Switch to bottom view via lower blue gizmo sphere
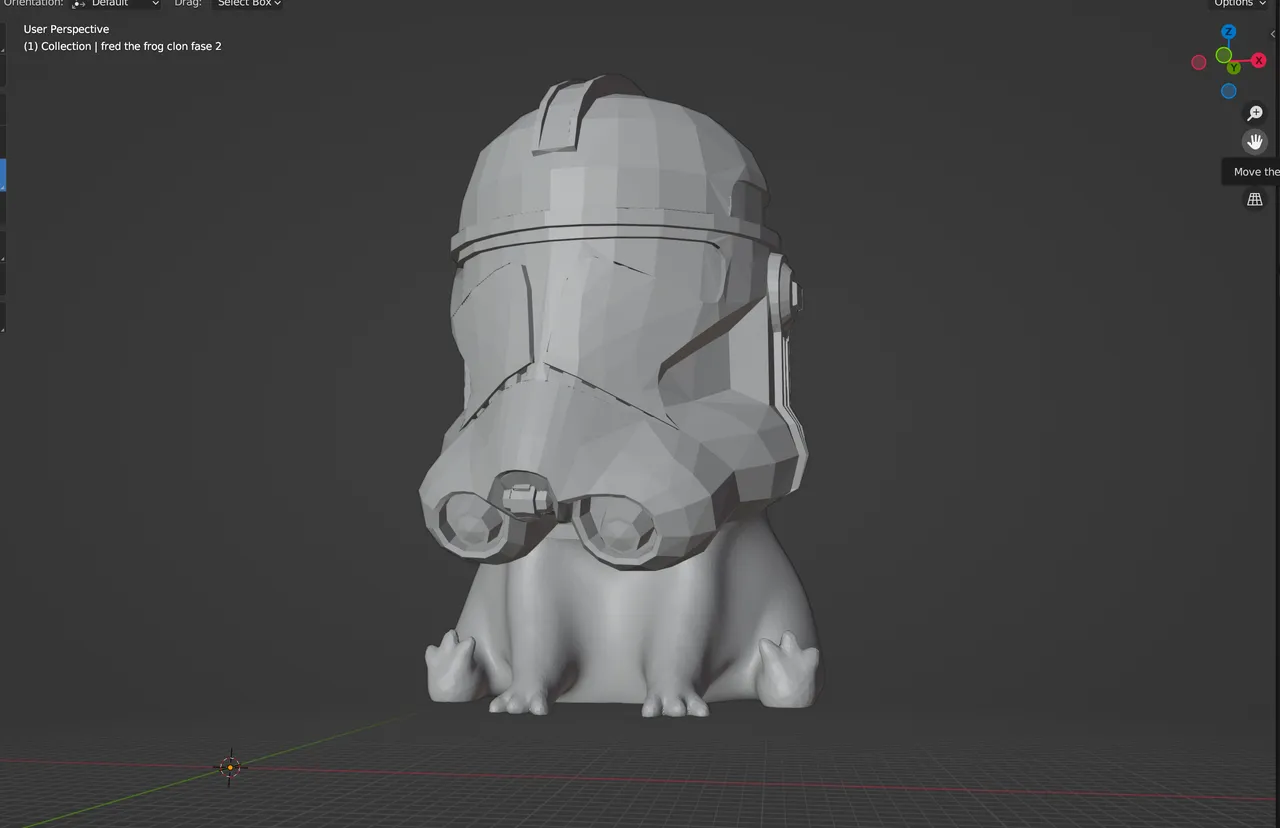Screen dimensions: 1280x828 tap(1228, 91)
